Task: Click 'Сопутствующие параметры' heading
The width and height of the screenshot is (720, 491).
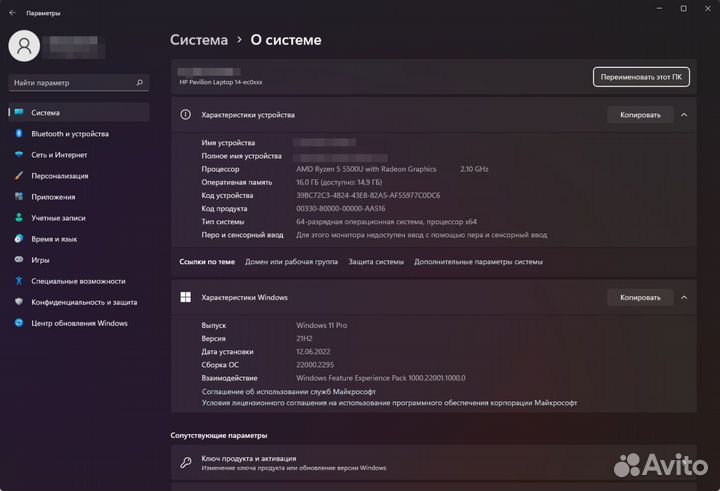Action: pos(219,435)
